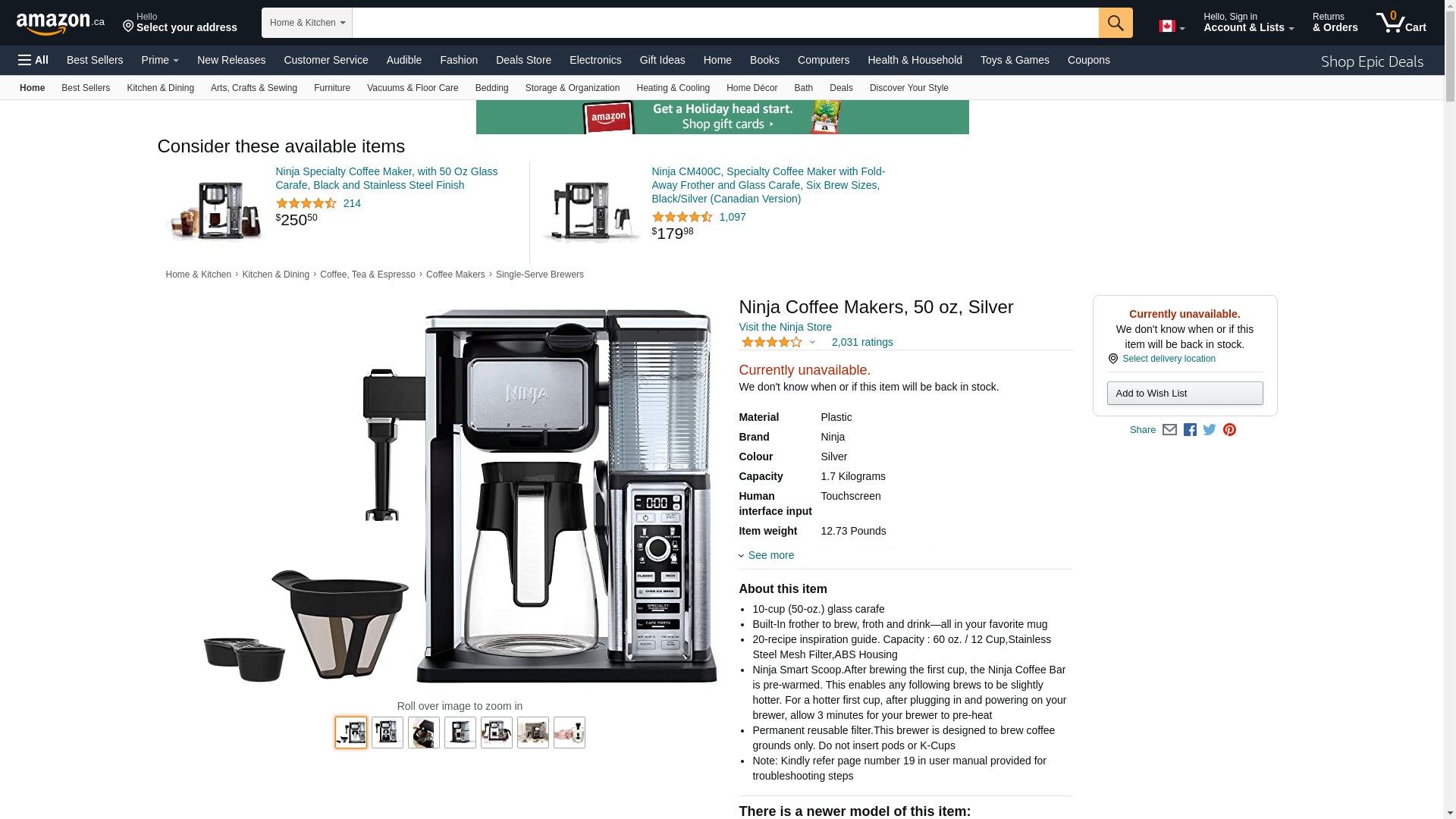1456x819 pixels.
Task: Open the All hamburger menu
Action: coord(33,60)
